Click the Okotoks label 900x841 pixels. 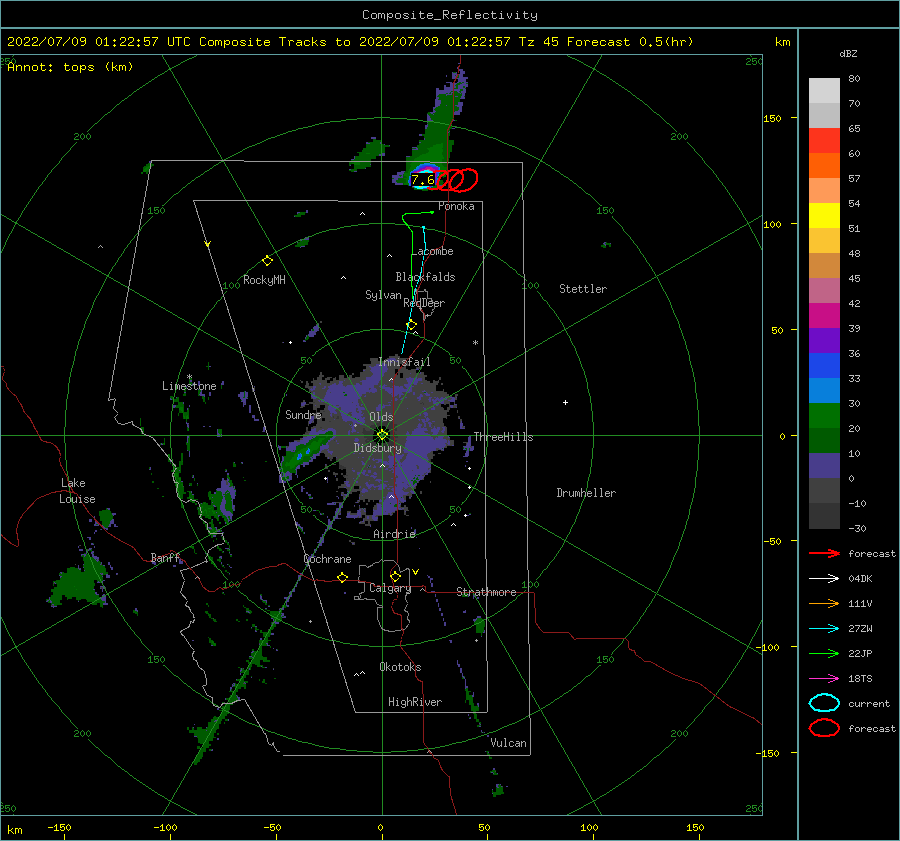[400, 667]
